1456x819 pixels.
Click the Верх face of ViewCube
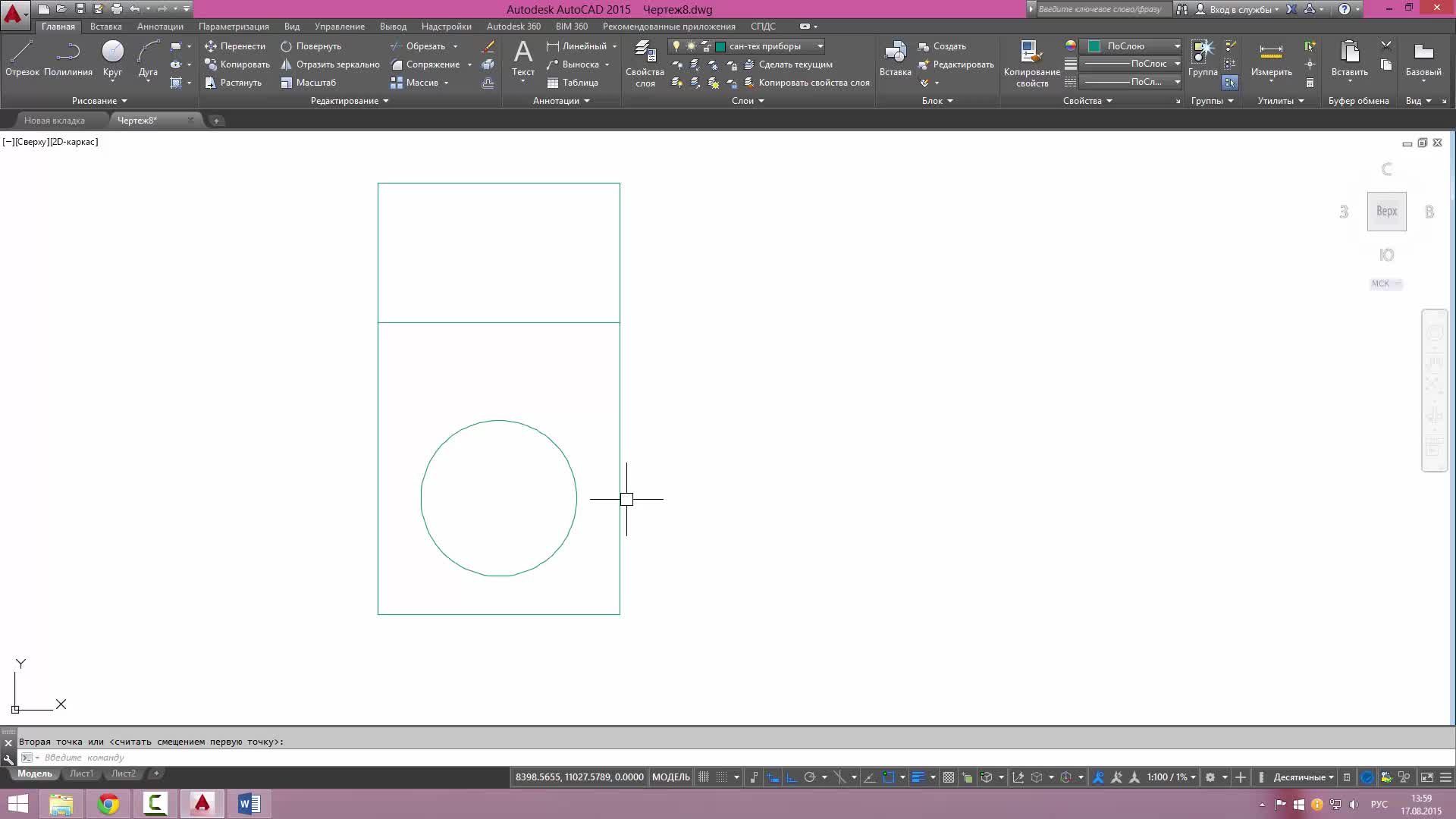click(1386, 212)
